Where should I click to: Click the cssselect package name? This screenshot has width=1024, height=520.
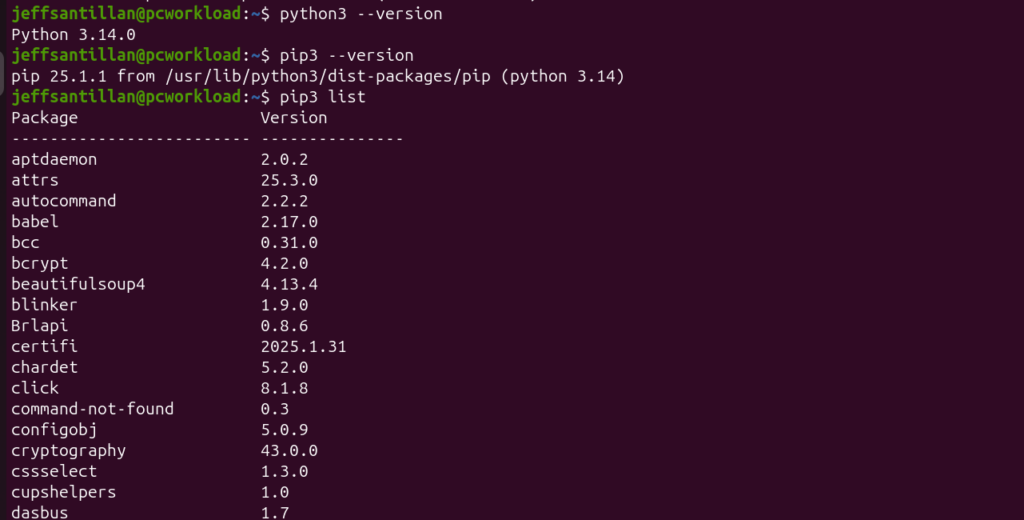coord(54,472)
